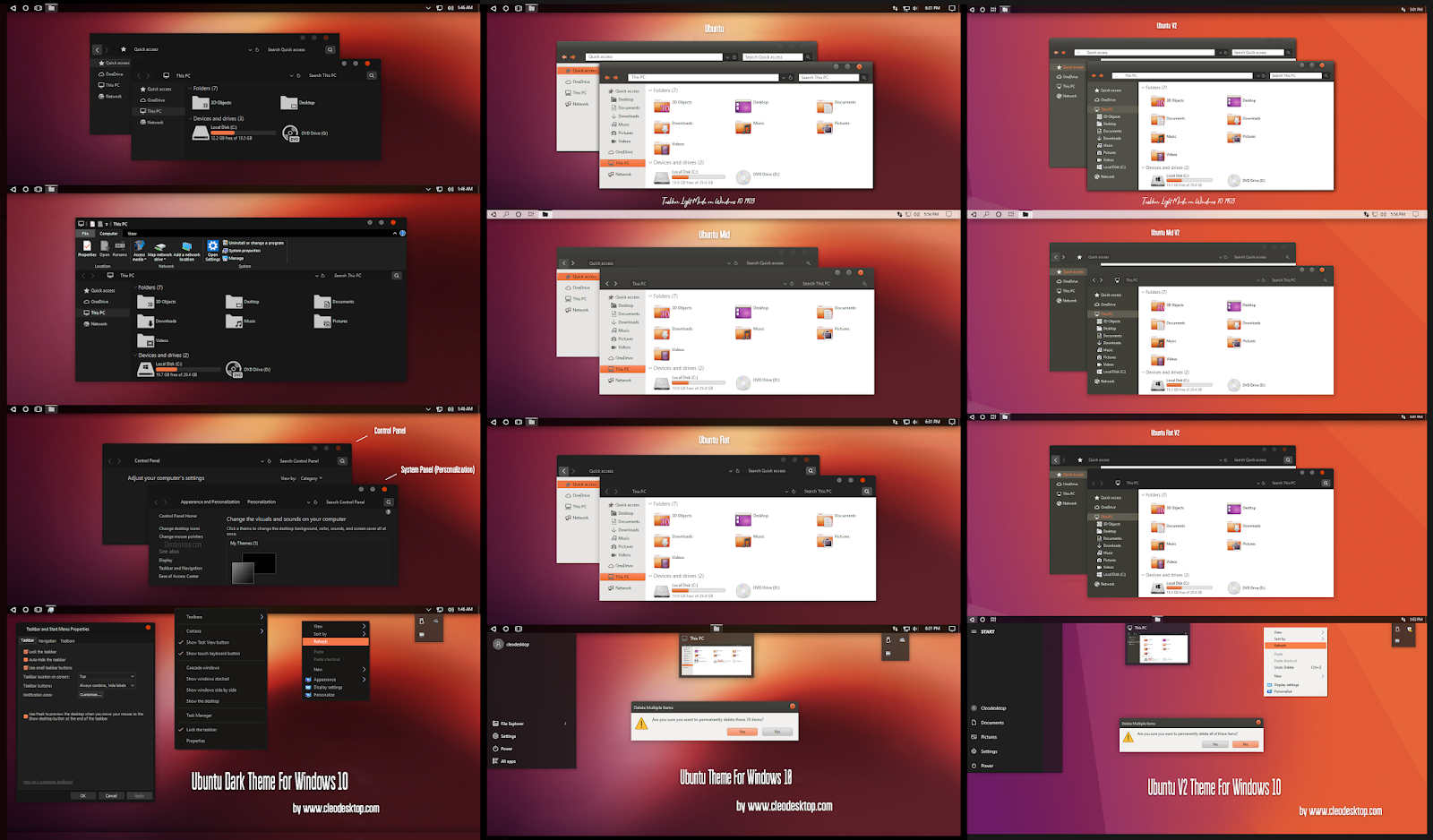Open Uninstall or change a program
The width and height of the screenshot is (1433, 840).
[x=256, y=243]
